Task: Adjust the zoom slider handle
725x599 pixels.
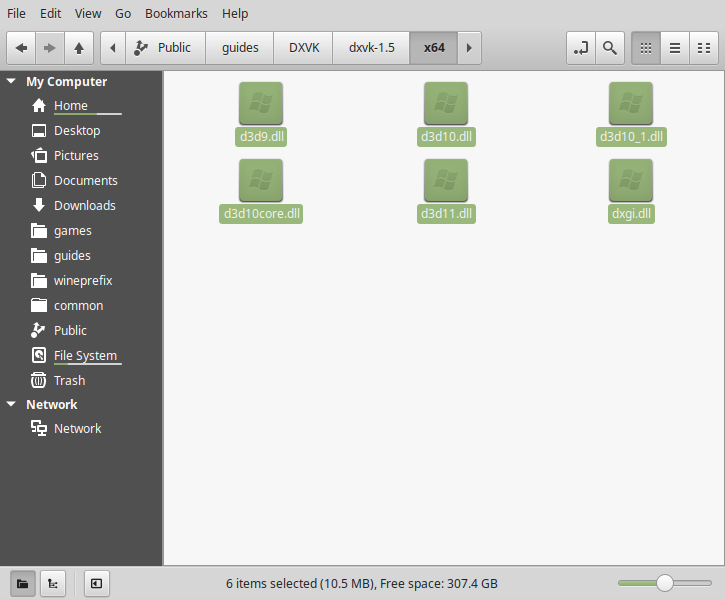Action: coord(664,583)
